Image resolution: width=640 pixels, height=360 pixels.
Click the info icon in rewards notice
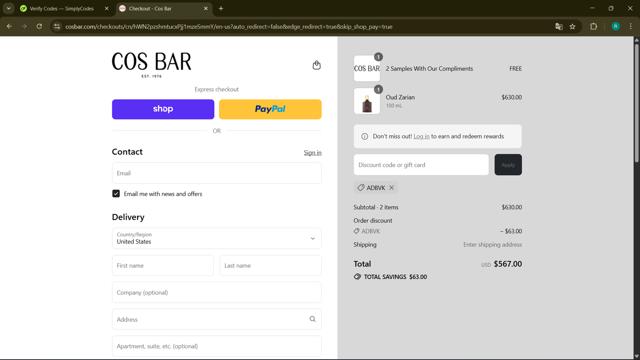click(364, 136)
